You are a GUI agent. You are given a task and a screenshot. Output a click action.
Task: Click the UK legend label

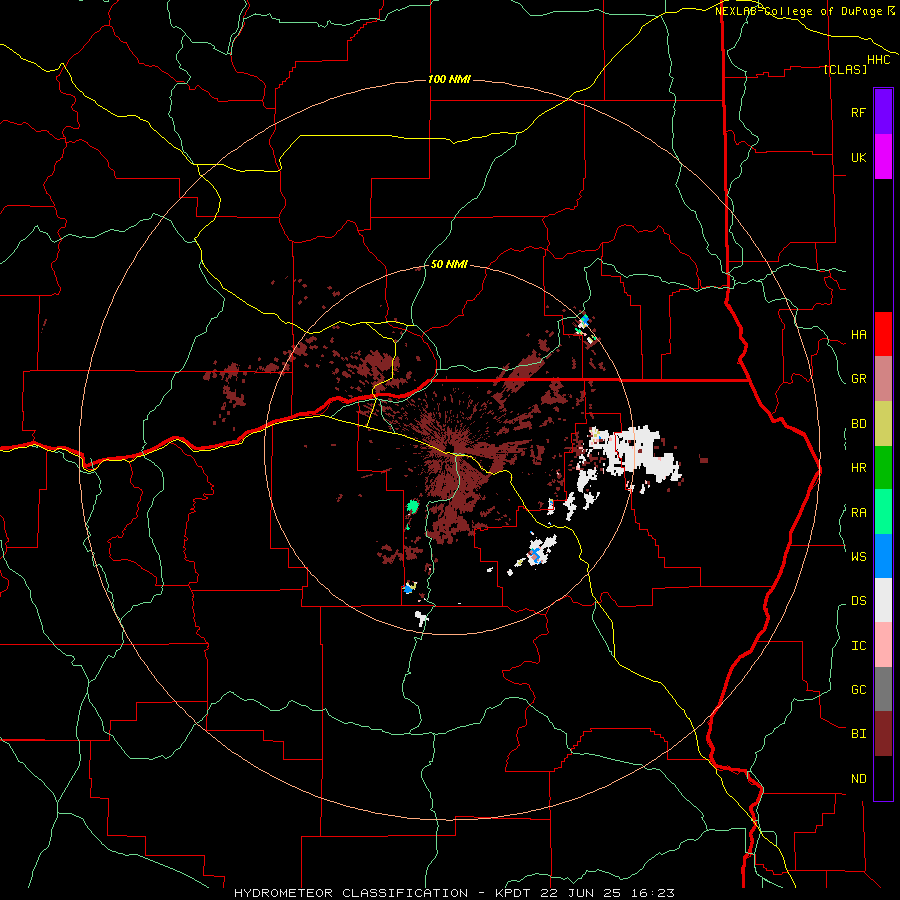[x=858, y=157]
